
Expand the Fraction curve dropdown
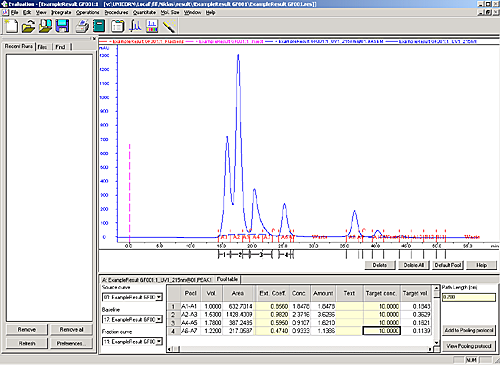[x=159, y=341]
